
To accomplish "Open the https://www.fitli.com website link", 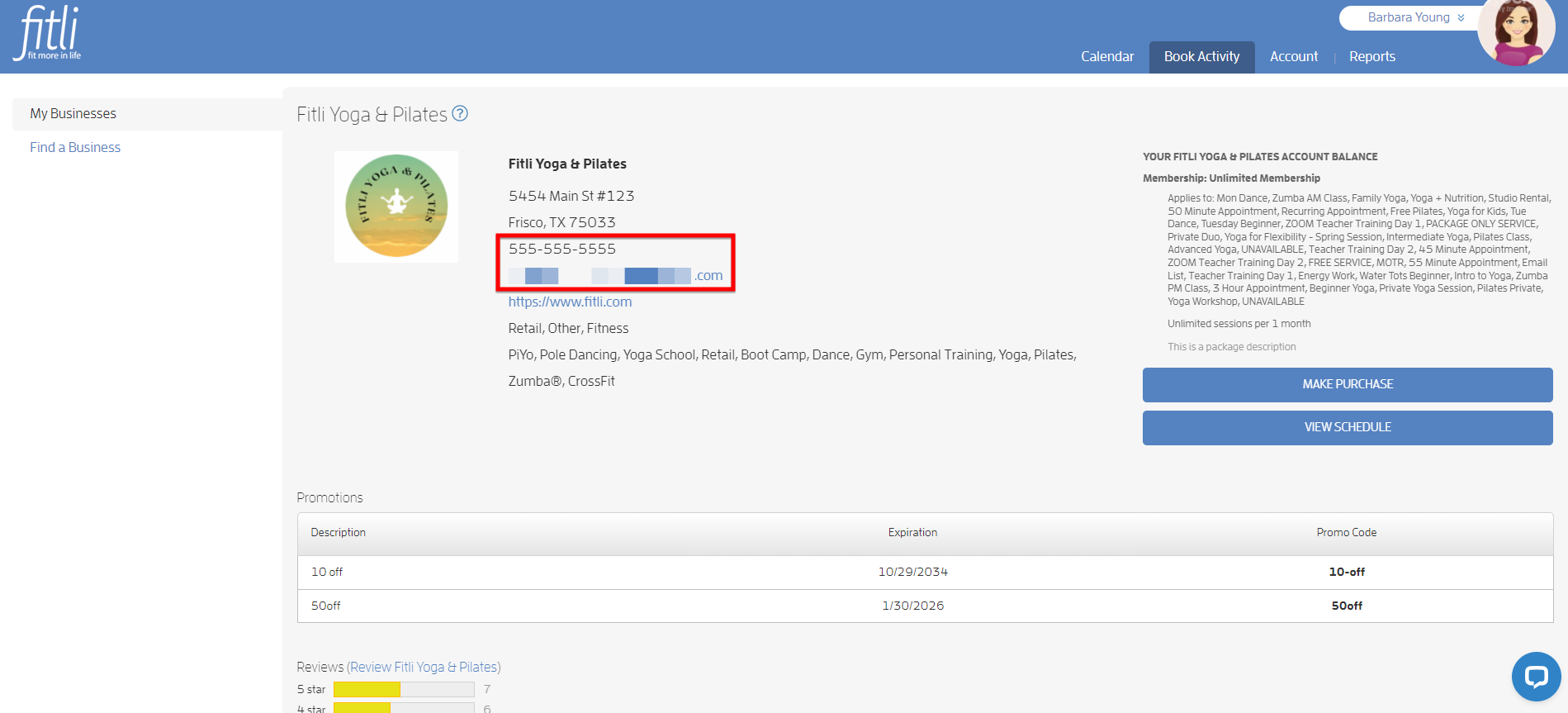I will (570, 302).
